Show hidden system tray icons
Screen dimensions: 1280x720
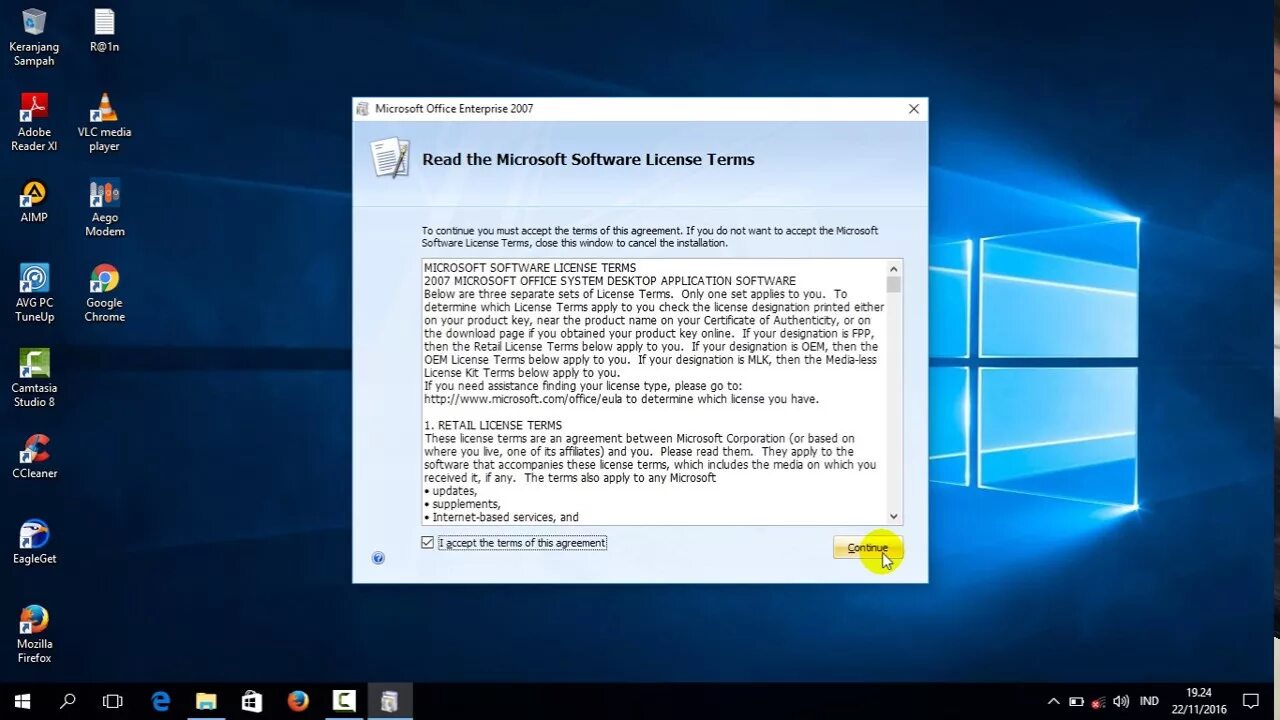click(1053, 701)
